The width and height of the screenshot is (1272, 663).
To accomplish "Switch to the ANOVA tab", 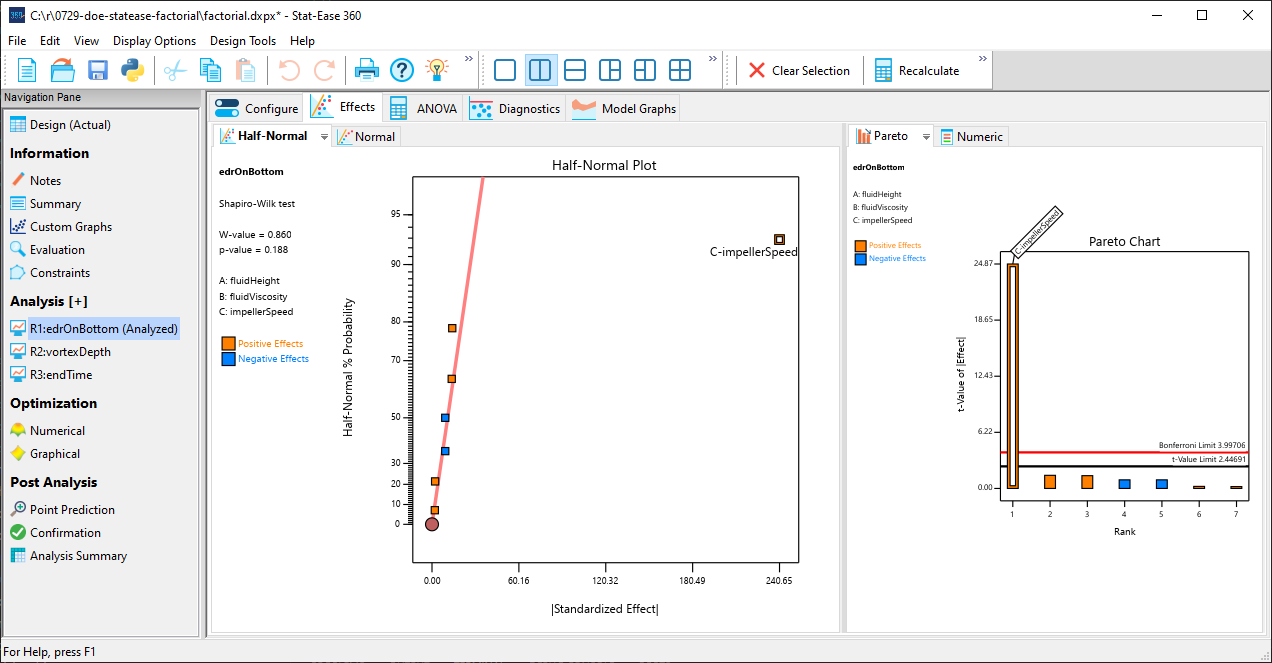I will 424,108.
